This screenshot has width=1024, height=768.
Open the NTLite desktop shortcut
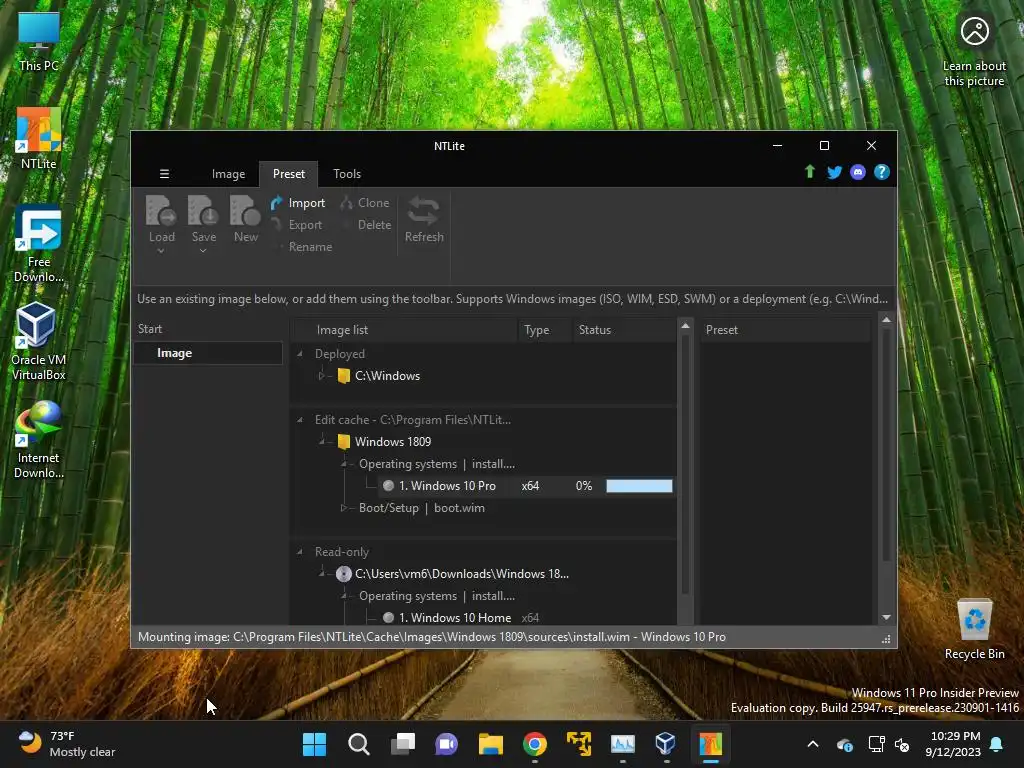39,138
